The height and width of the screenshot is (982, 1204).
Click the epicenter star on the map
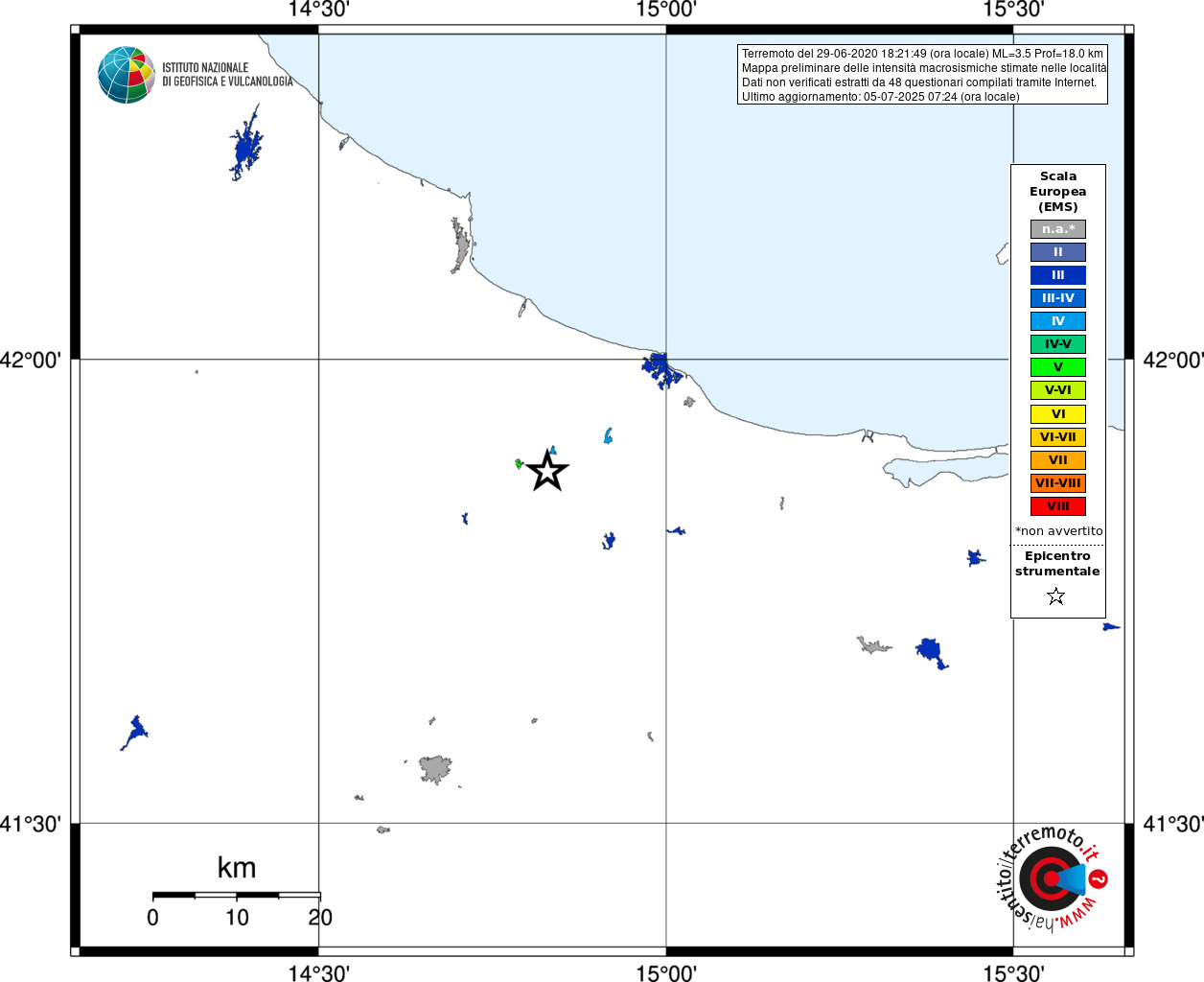[x=547, y=471]
